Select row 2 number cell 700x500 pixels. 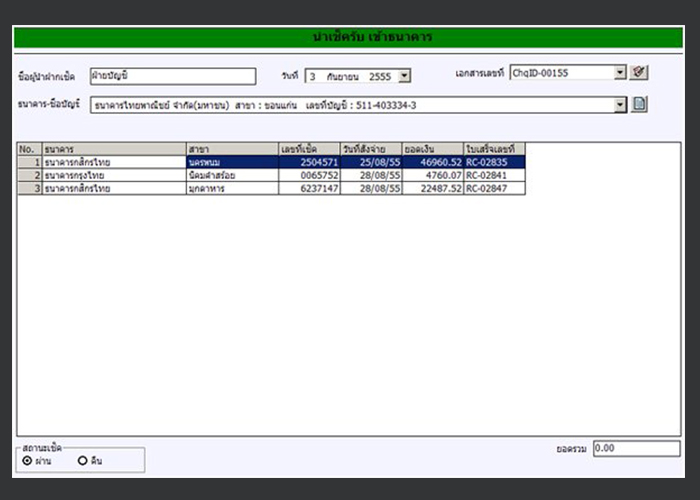29,175
